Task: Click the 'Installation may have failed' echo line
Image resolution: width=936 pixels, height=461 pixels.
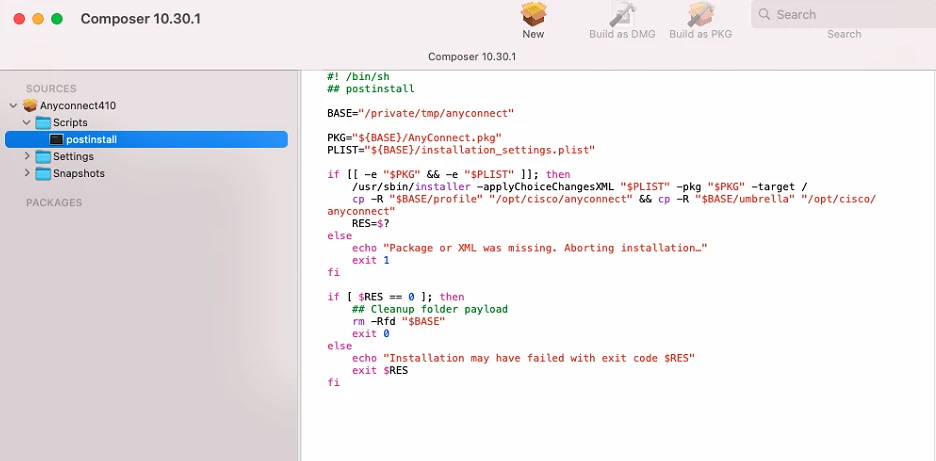Action: click(x=524, y=358)
